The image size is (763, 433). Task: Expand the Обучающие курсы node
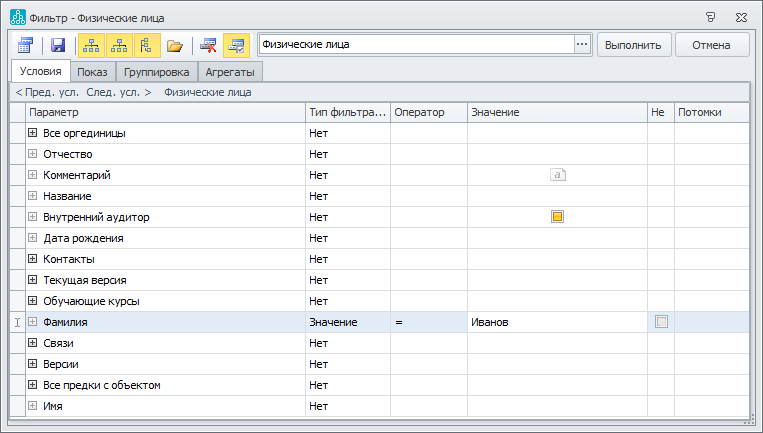click(32, 301)
